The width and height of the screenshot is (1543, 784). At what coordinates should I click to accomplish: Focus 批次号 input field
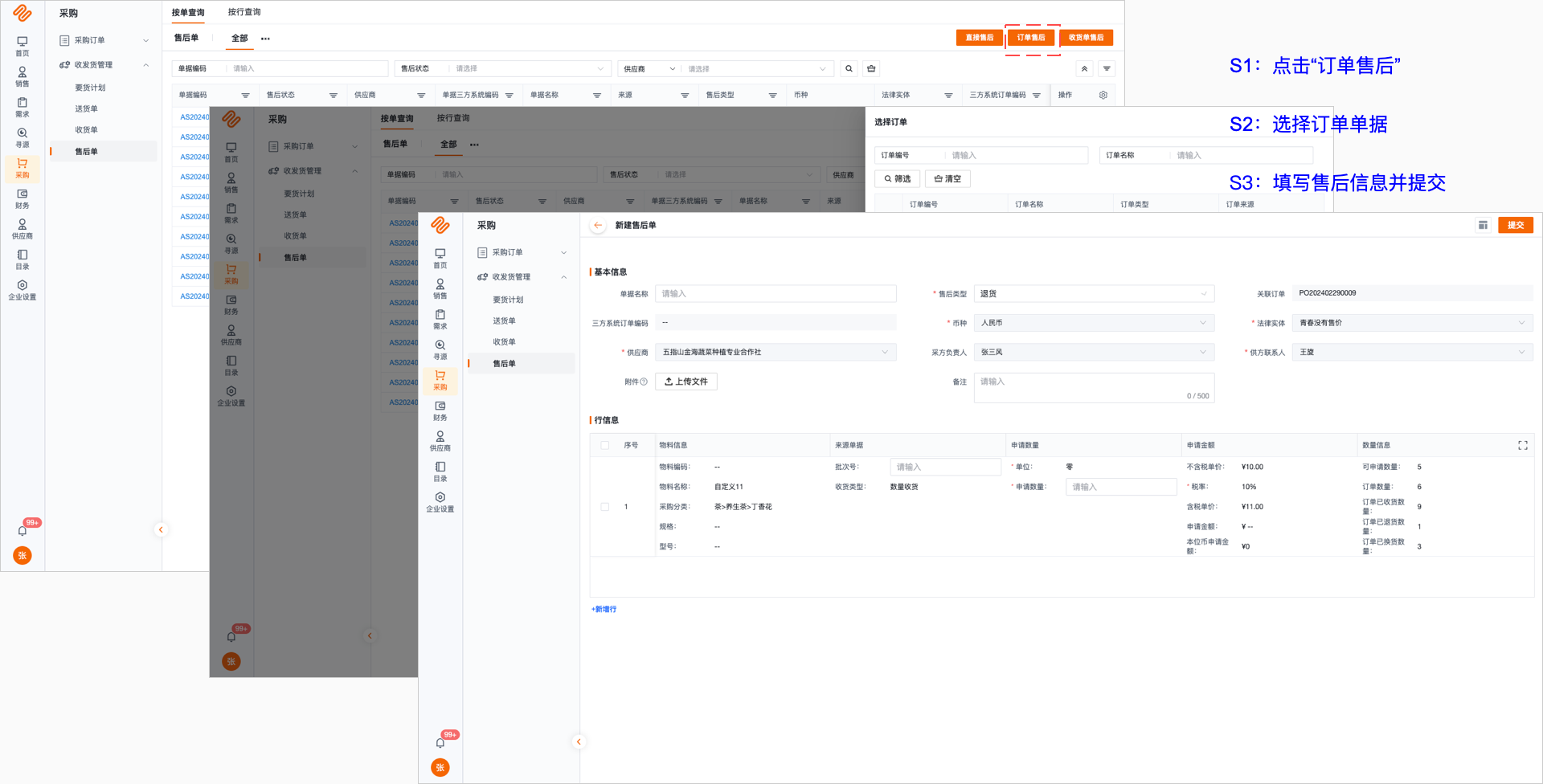945,467
